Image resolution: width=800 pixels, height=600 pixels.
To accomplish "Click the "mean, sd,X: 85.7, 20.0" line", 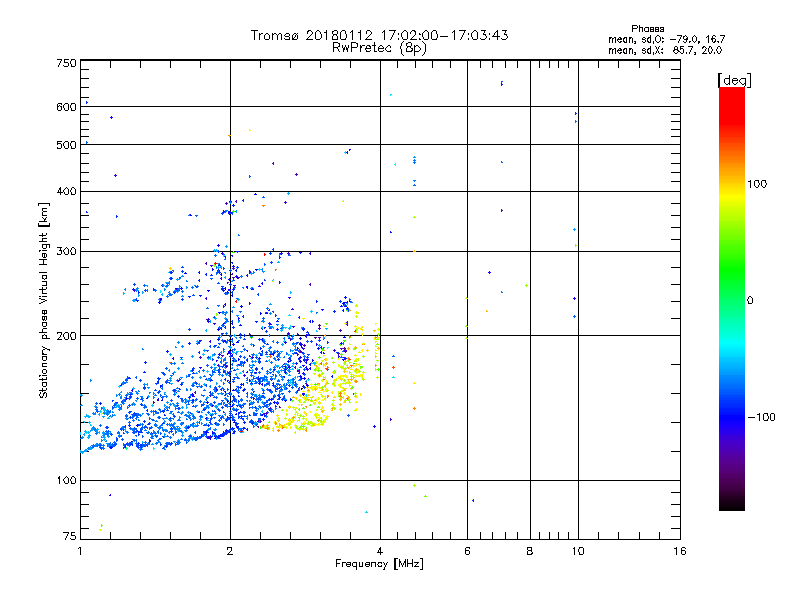I will click(x=665, y=50).
